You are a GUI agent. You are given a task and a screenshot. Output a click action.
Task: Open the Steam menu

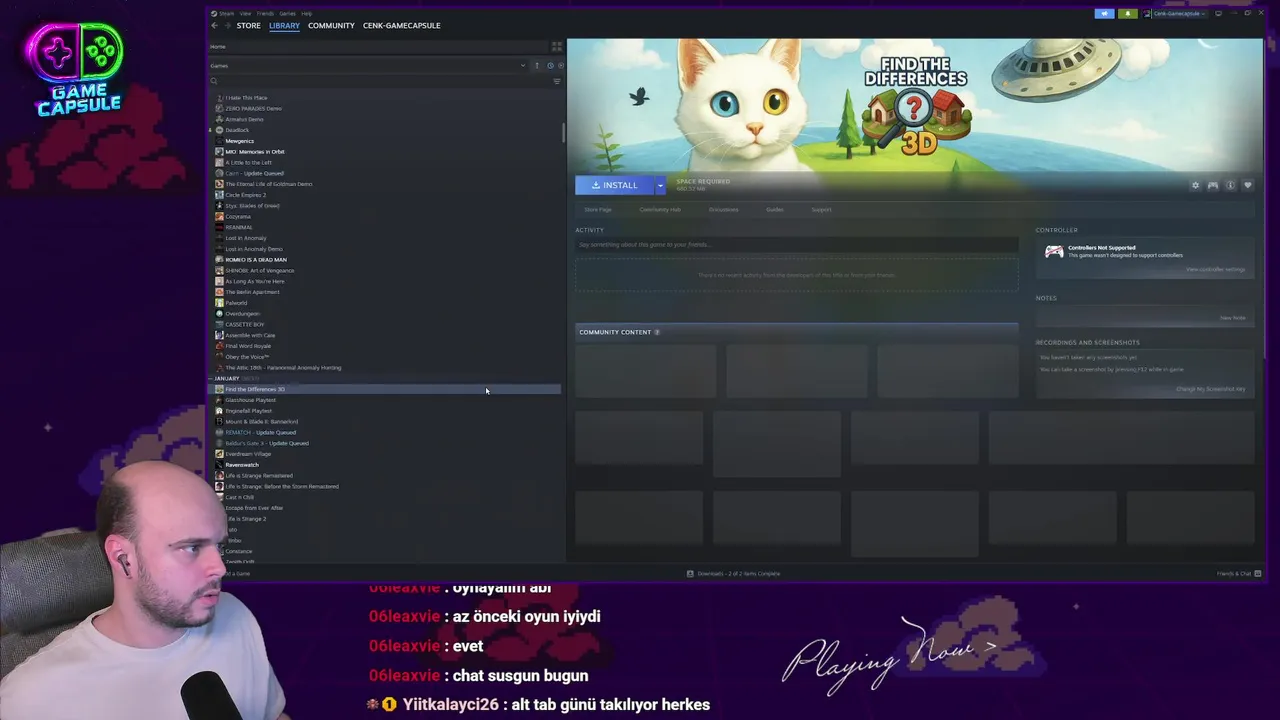[x=224, y=13]
